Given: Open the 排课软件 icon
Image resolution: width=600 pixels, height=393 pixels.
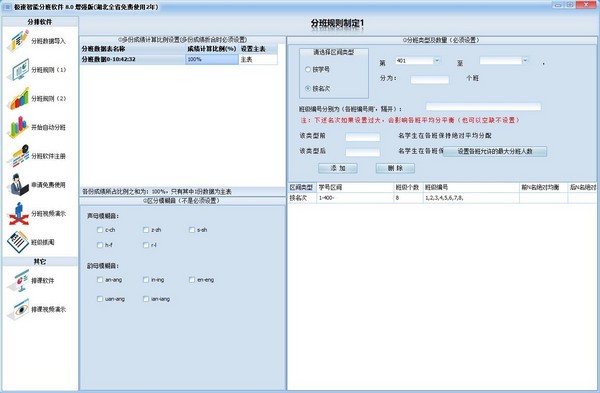Looking at the screenshot, I should coord(18,280).
